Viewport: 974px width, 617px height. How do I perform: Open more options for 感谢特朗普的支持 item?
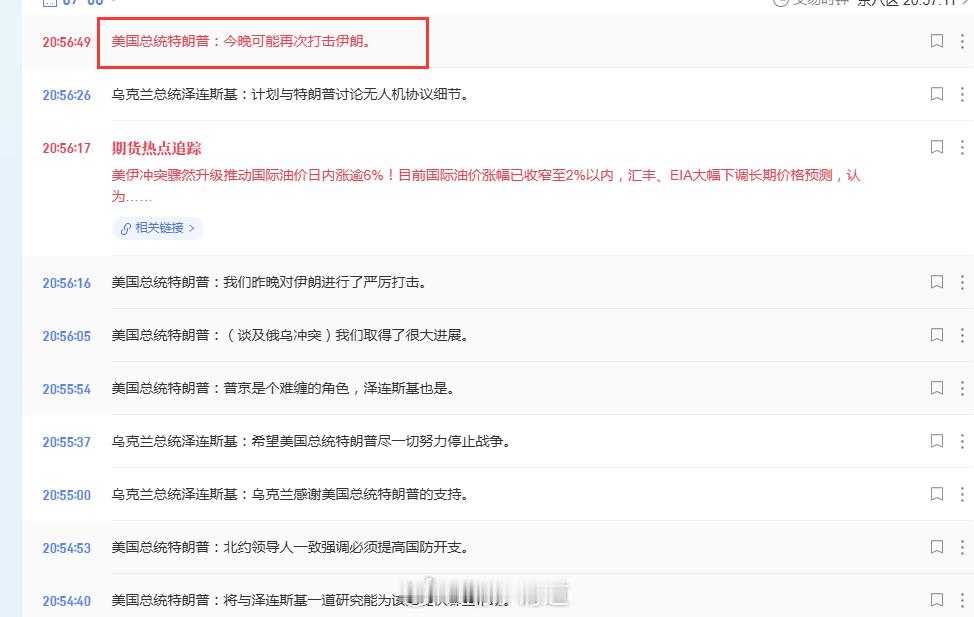tap(962, 494)
